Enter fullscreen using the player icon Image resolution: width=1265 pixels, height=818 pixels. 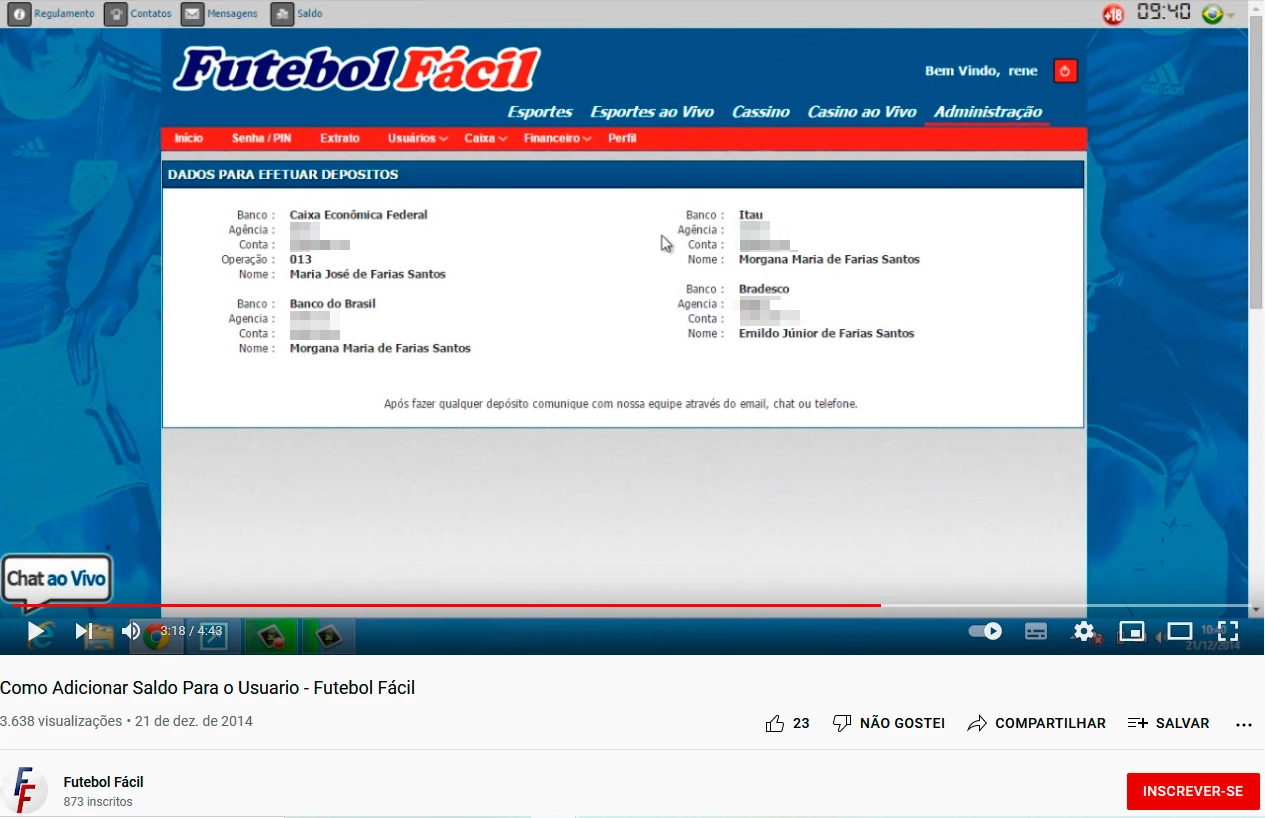pyautogui.click(x=1228, y=631)
